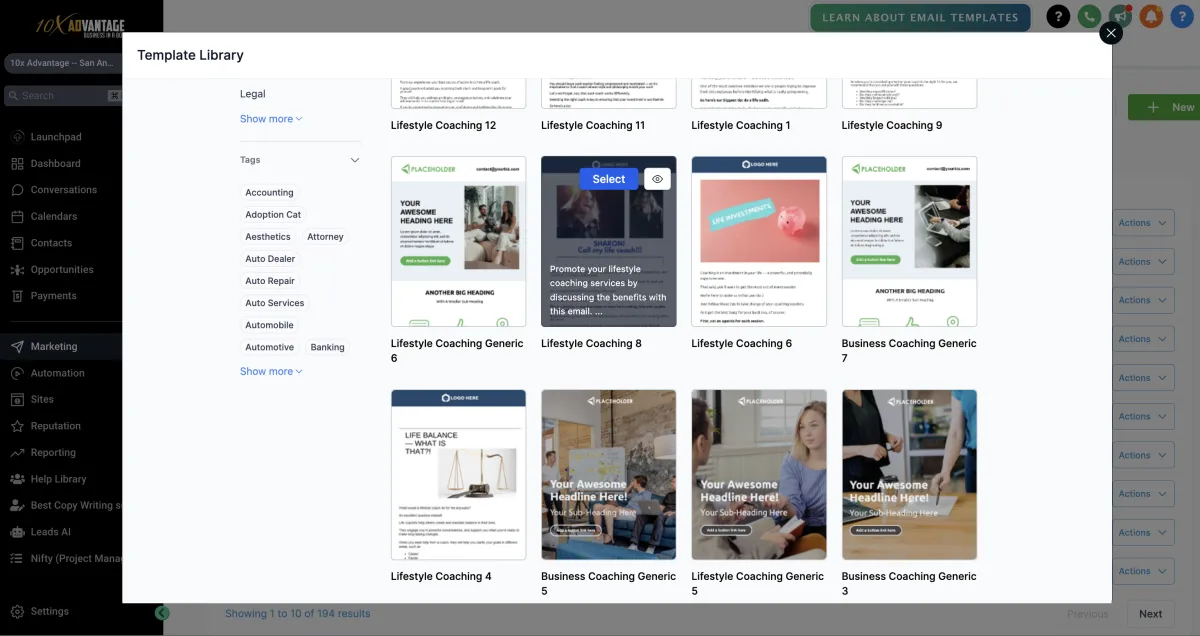Click the orange notifications bell icon
This screenshot has width=1200, height=636.
click(x=1152, y=17)
